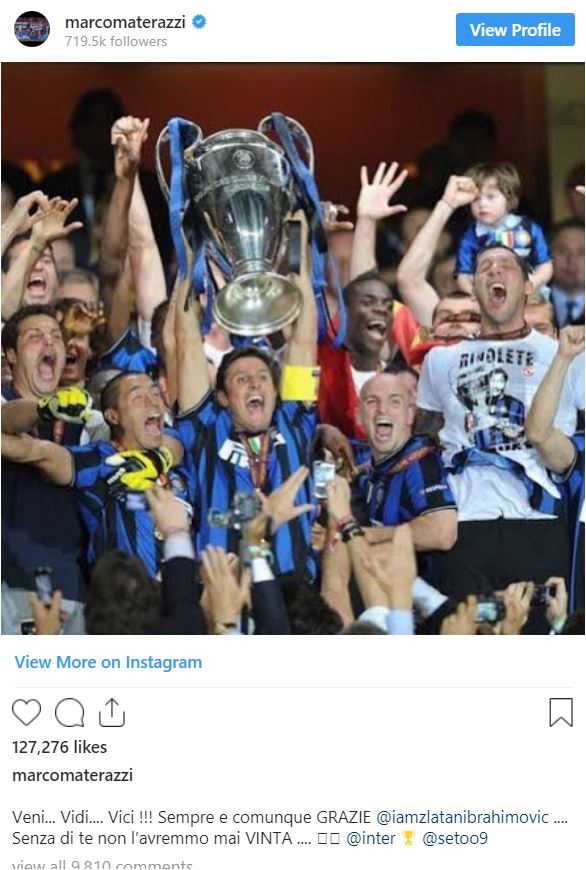Expand view all 9,810 comments
586x870 pixels.
[102, 864]
